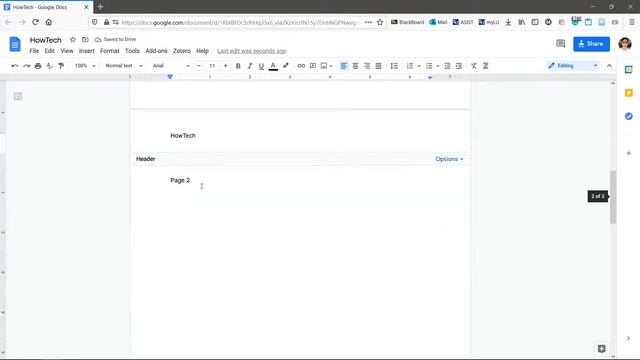Viewport: 640px width, 360px height.
Task: Decrease font size with minus button
Action: click(x=199, y=66)
